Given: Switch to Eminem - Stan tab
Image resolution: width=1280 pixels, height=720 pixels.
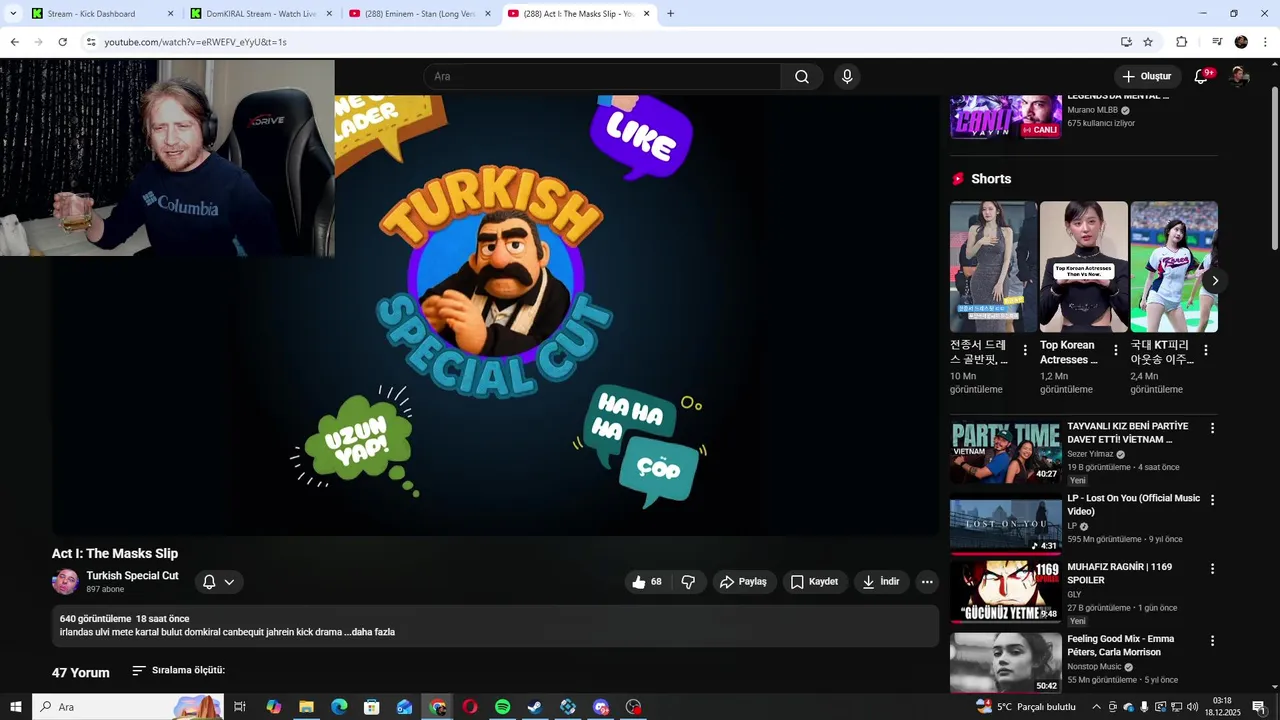Looking at the screenshot, I should pyautogui.click(x=419, y=14).
